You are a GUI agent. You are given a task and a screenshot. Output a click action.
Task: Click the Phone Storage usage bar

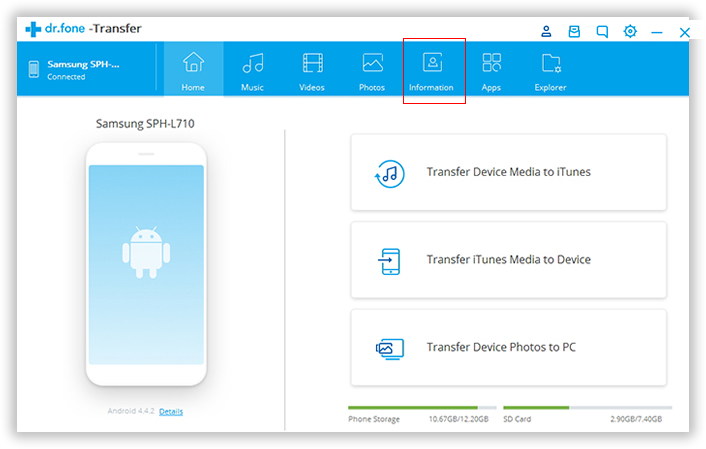(422, 408)
